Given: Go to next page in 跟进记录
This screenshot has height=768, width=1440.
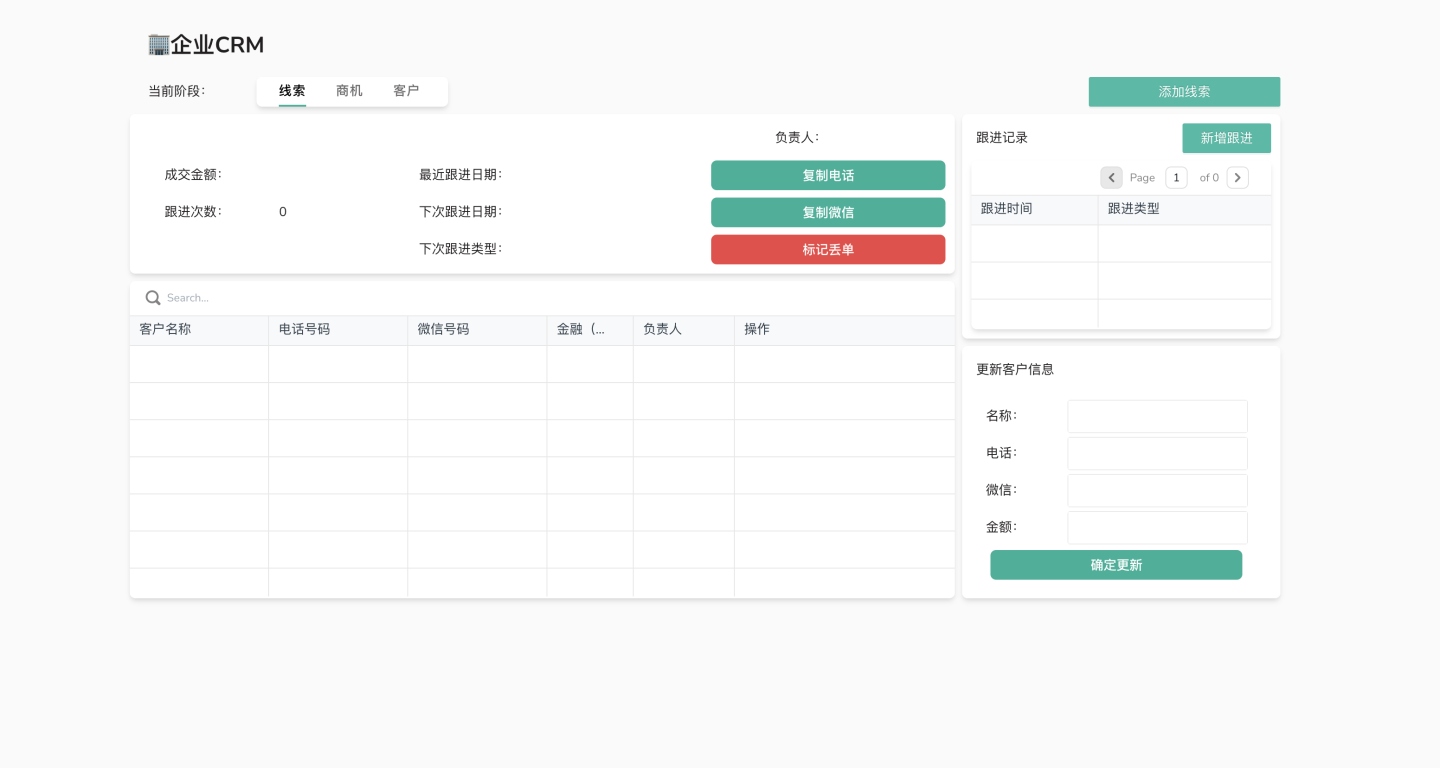Looking at the screenshot, I should click(x=1237, y=177).
